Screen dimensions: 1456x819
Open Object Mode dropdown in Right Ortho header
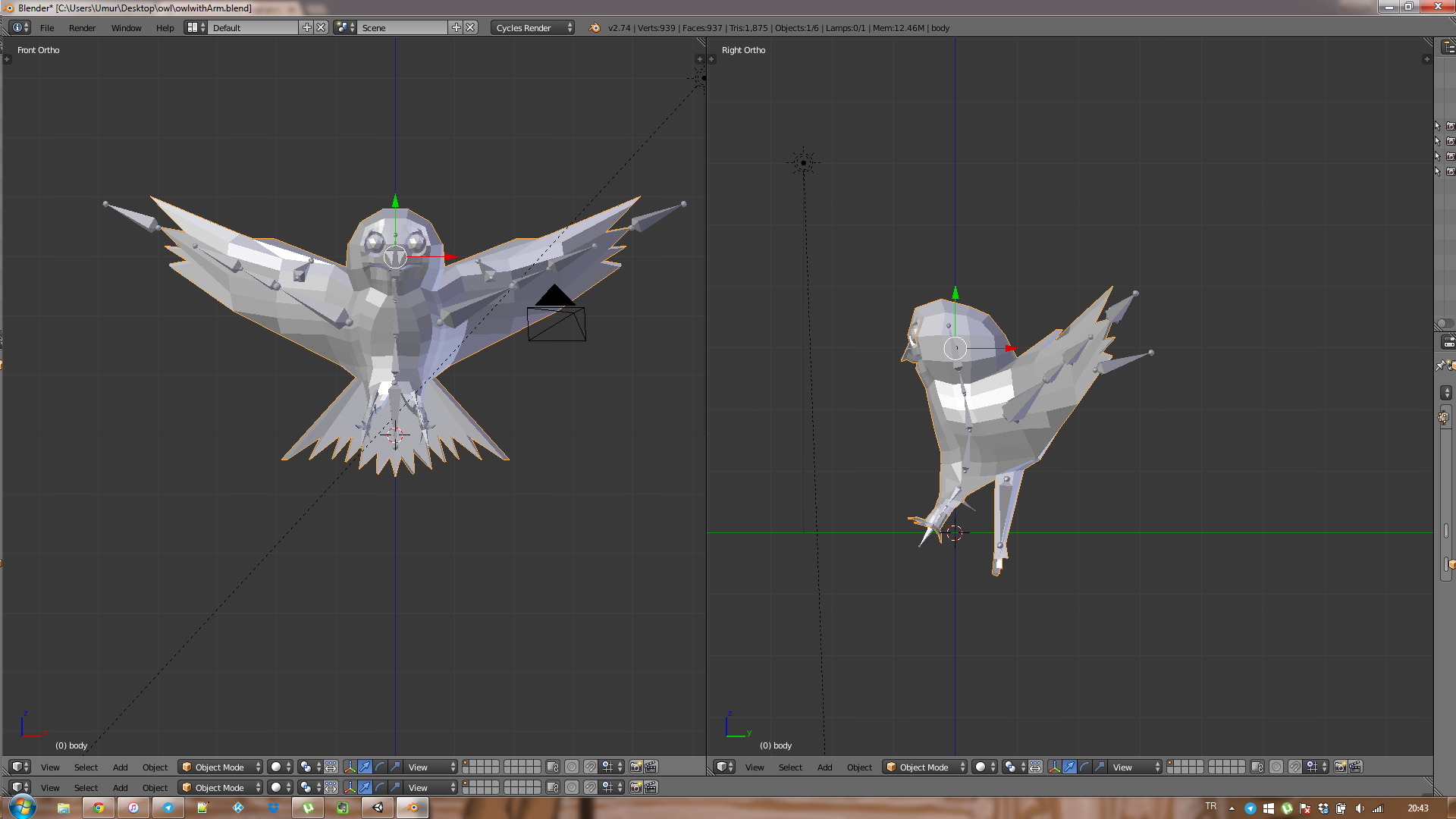(925, 767)
